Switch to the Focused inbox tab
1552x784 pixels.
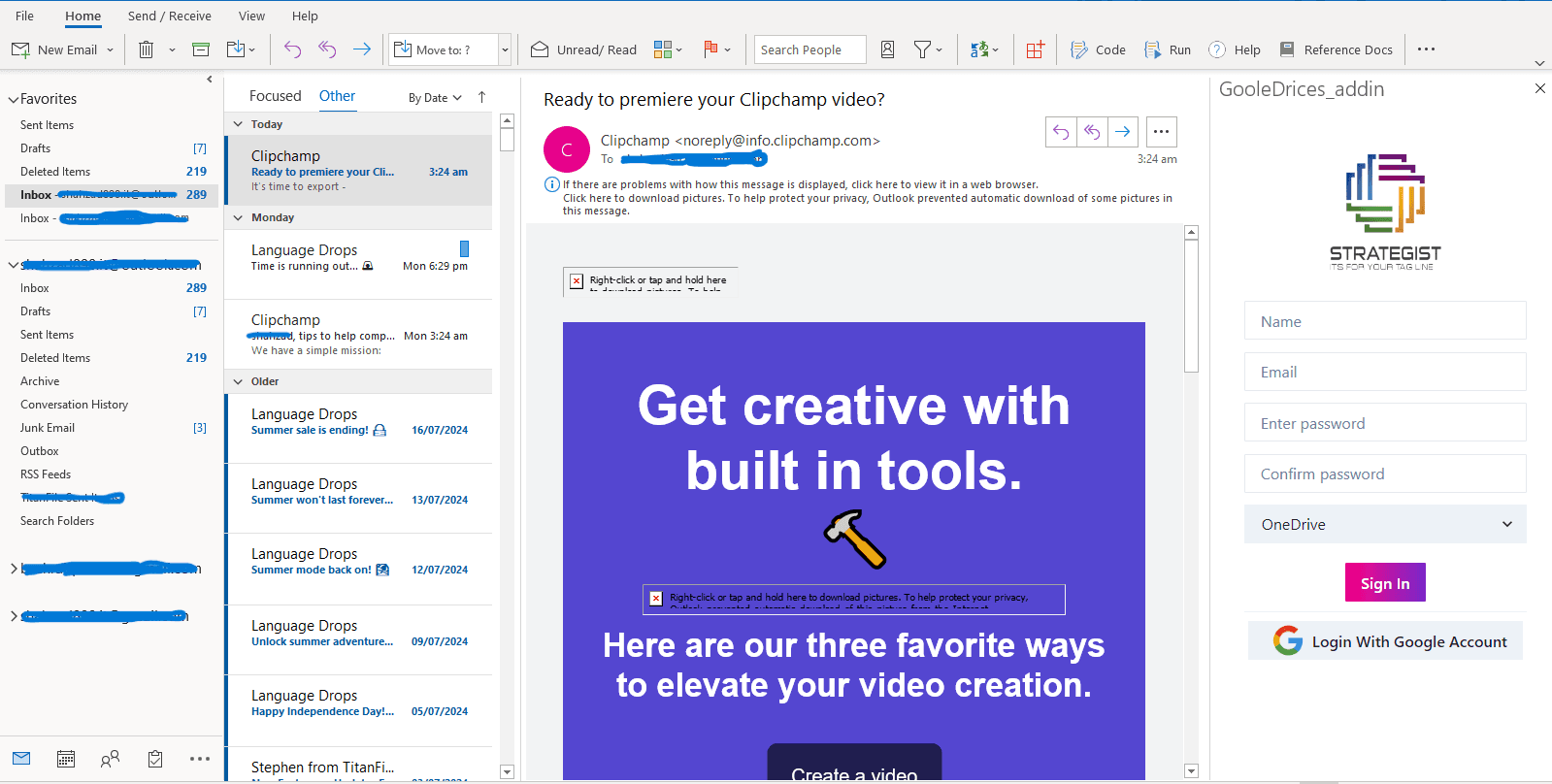(x=275, y=96)
